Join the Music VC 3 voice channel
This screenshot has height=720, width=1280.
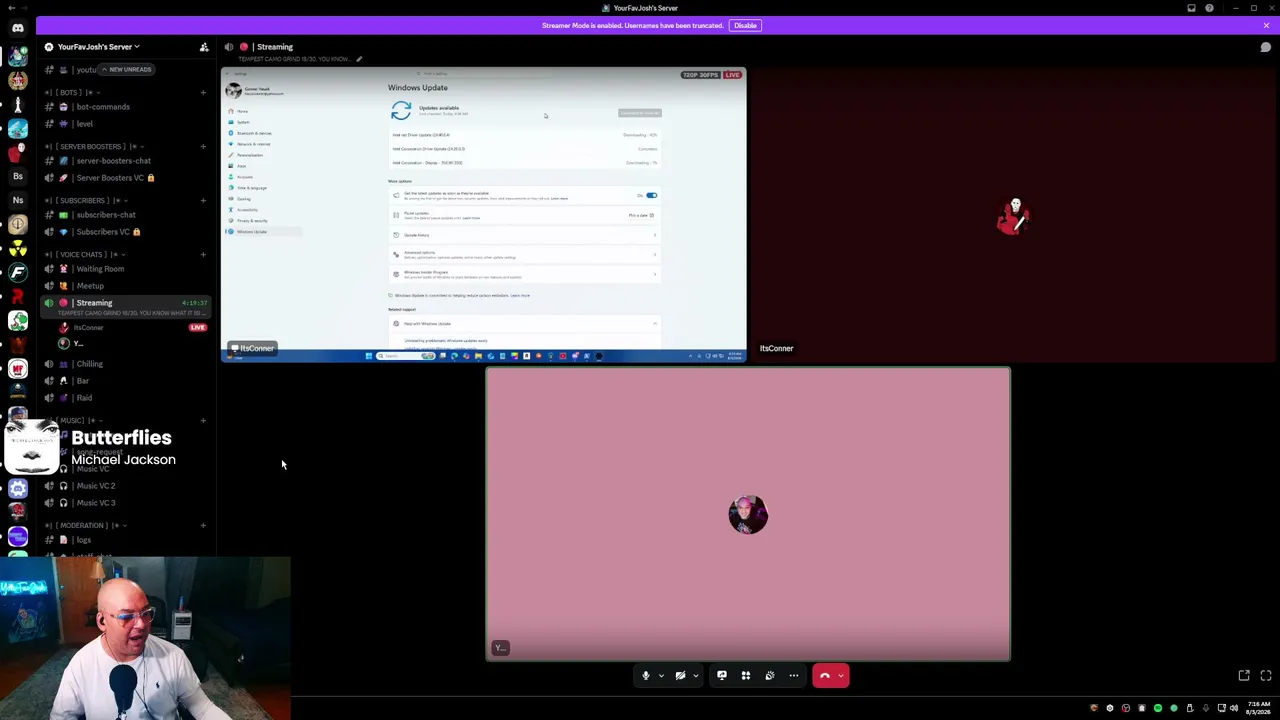[125, 503]
